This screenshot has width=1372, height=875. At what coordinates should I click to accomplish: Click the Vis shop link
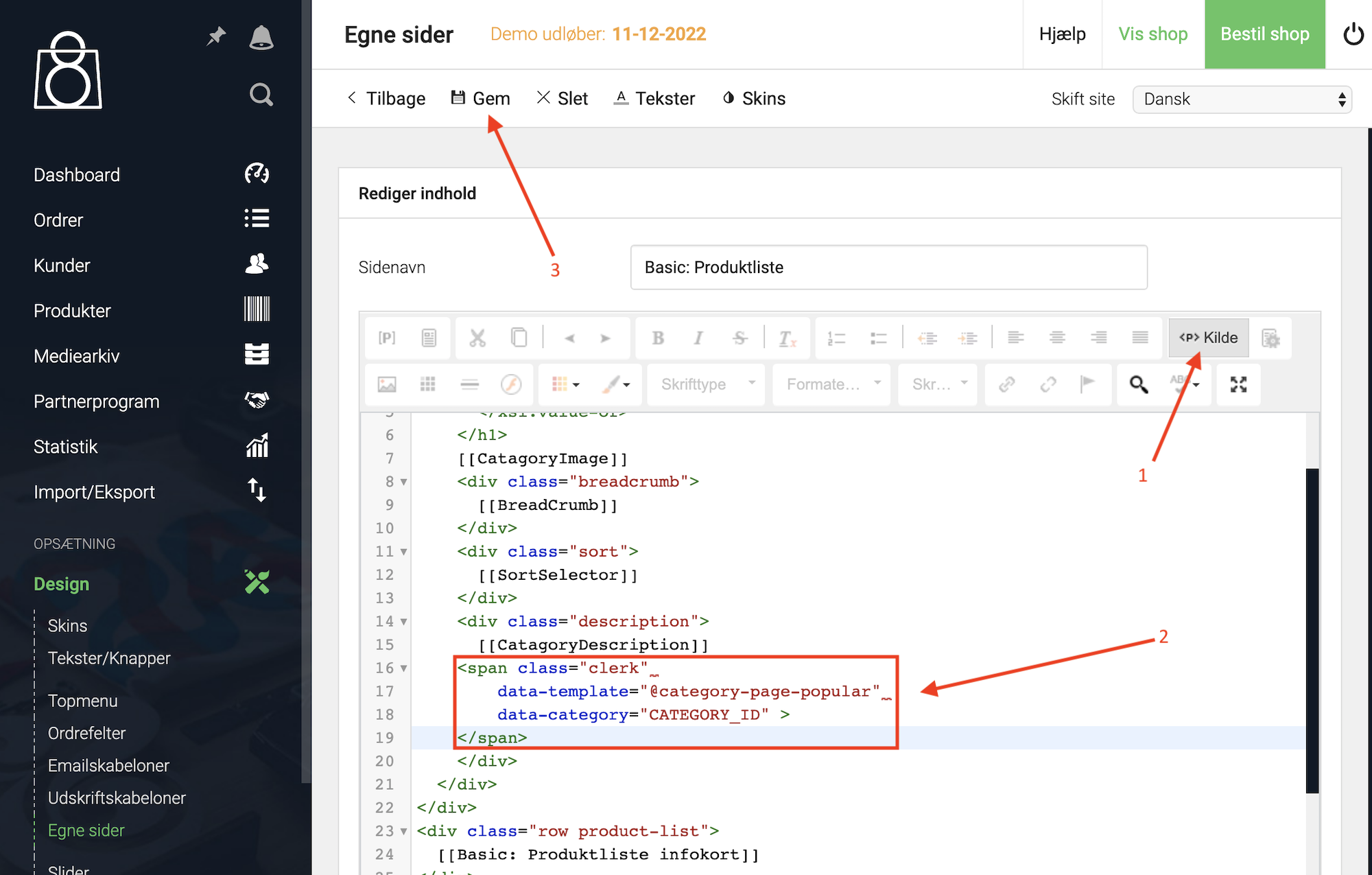click(1152, 34)
